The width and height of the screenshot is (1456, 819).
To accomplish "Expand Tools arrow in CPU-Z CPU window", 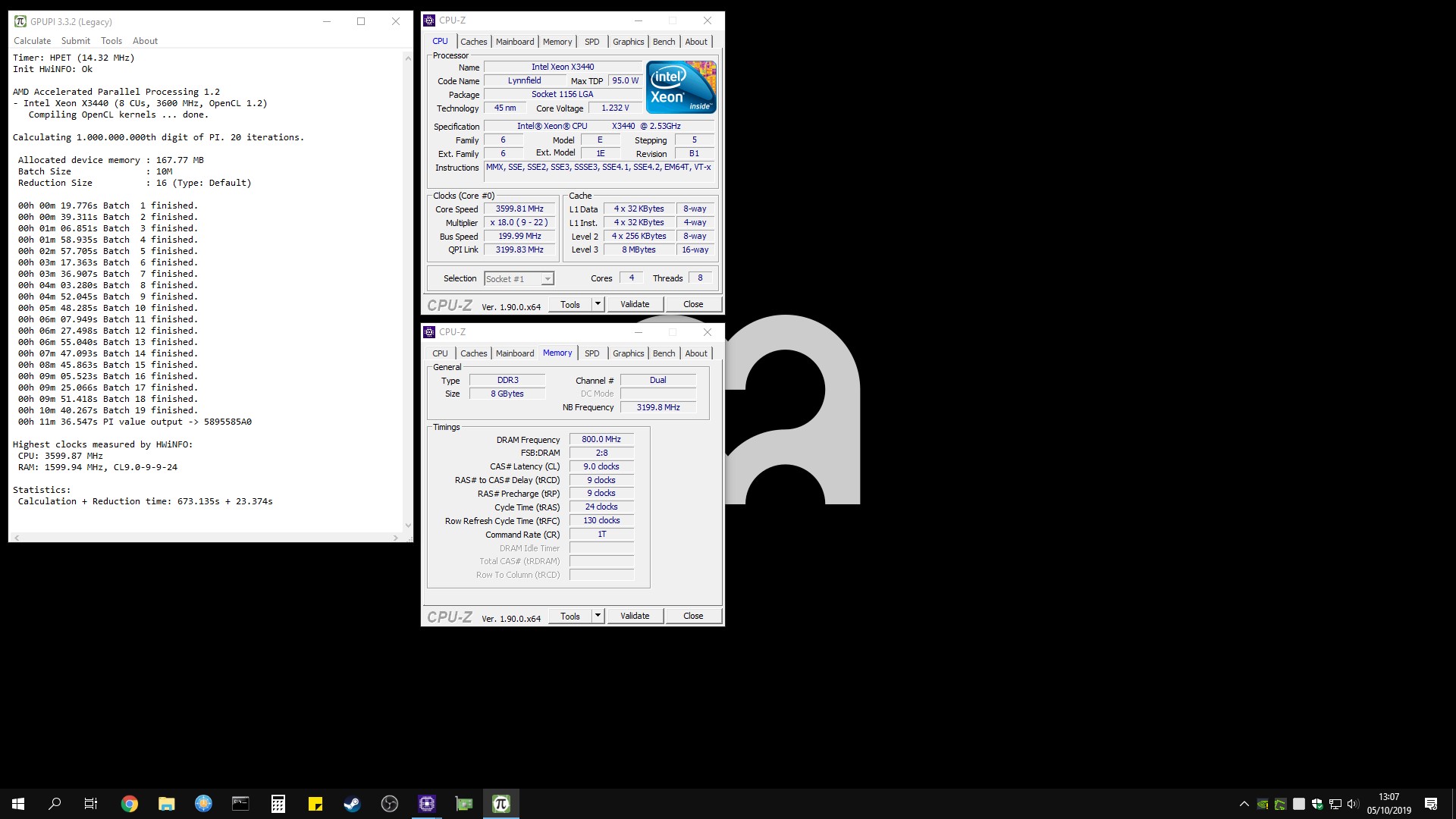I will (598, 304).
